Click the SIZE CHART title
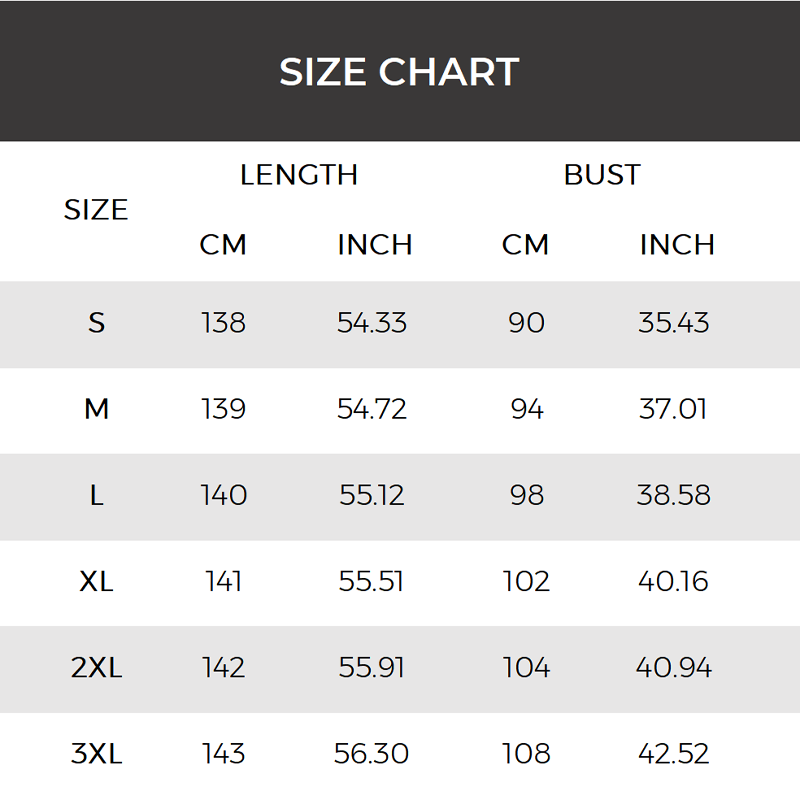This screenshot has height=800, width=800. (399, 72)
